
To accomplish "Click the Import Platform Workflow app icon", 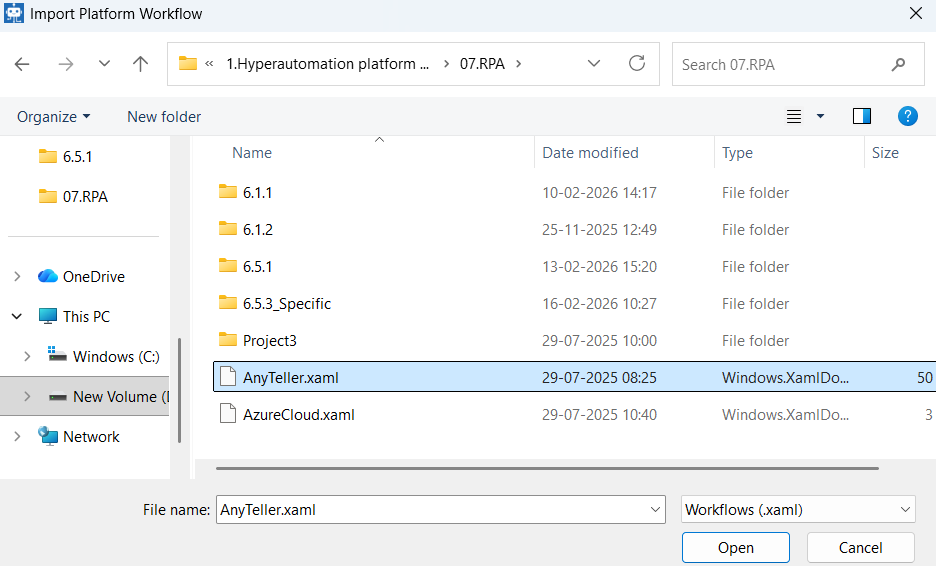I will tap(14, 13).
